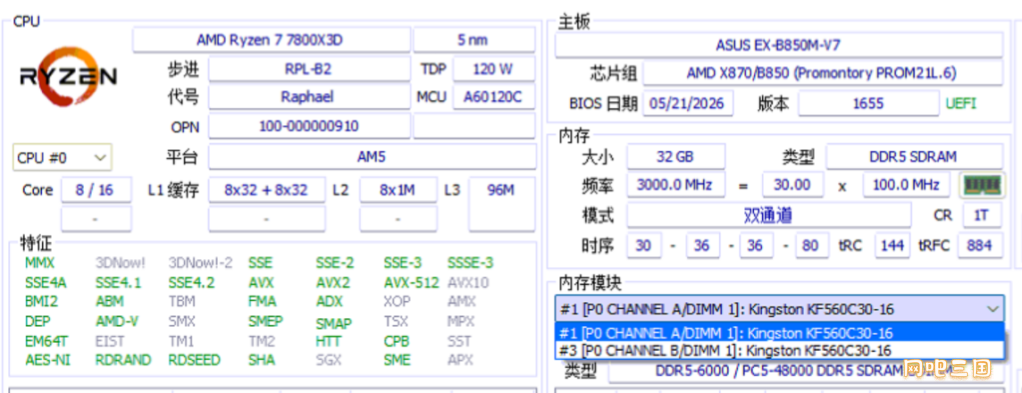Click the L2 cache value 8x1M
Image resolution: width=1022 pixels, height=393 pixels.
pyautogui.click(x=398, y=190)
